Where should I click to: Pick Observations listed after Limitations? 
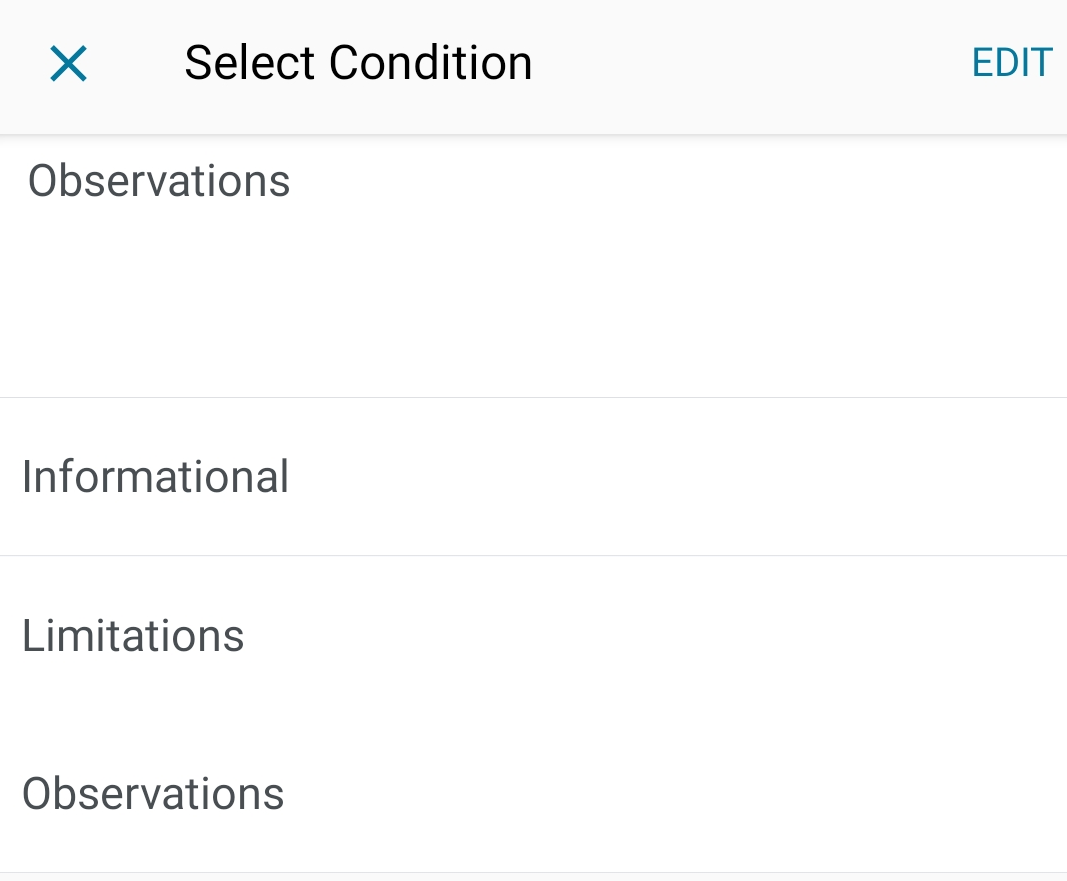coord(153,794)
